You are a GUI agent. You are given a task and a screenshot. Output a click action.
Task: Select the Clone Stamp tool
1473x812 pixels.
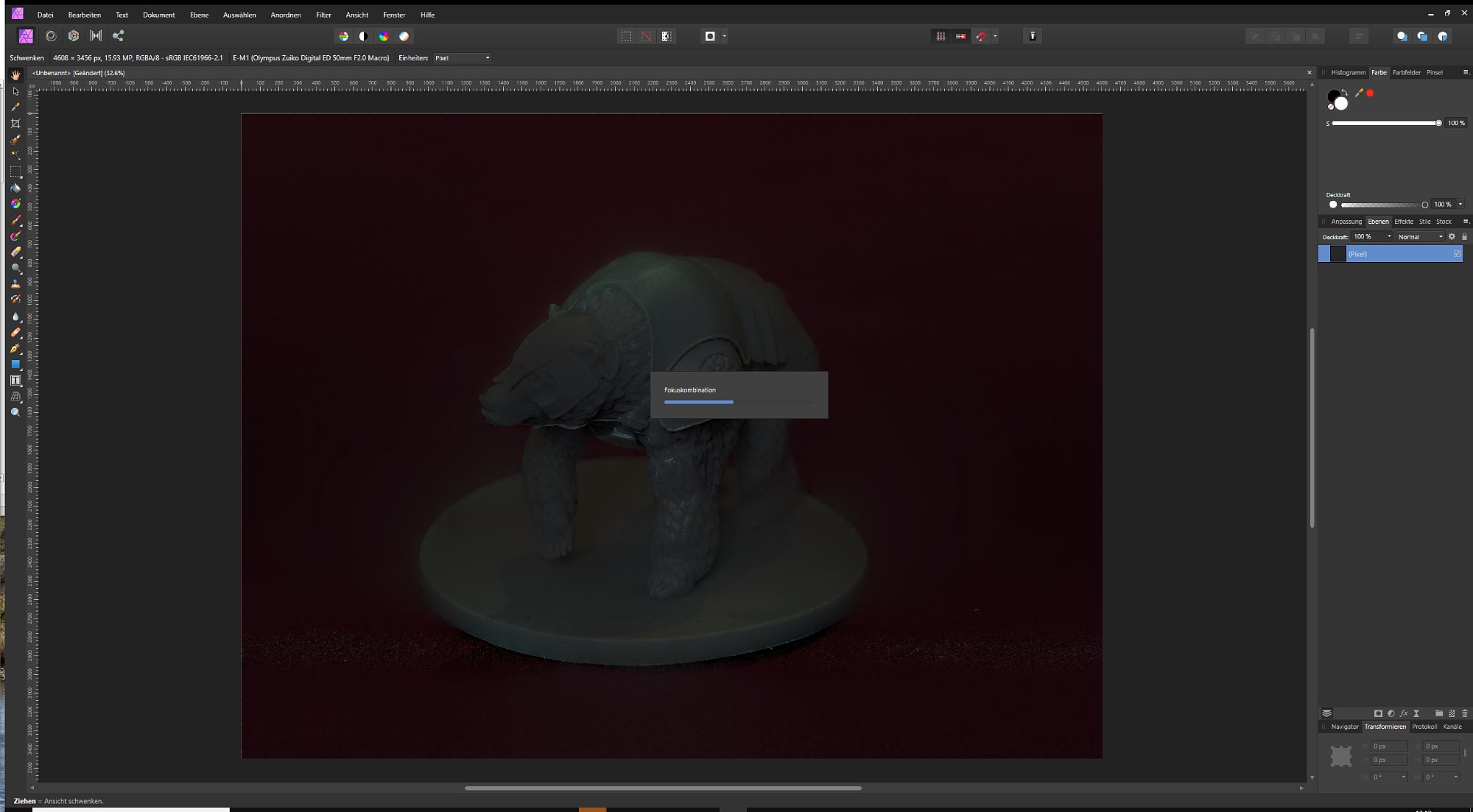[x=15, y=283]
